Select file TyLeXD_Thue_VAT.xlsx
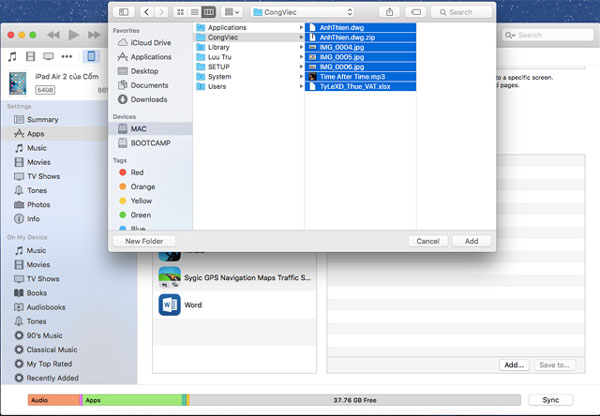Screen dimensions: 600x416 coord(360,86)
